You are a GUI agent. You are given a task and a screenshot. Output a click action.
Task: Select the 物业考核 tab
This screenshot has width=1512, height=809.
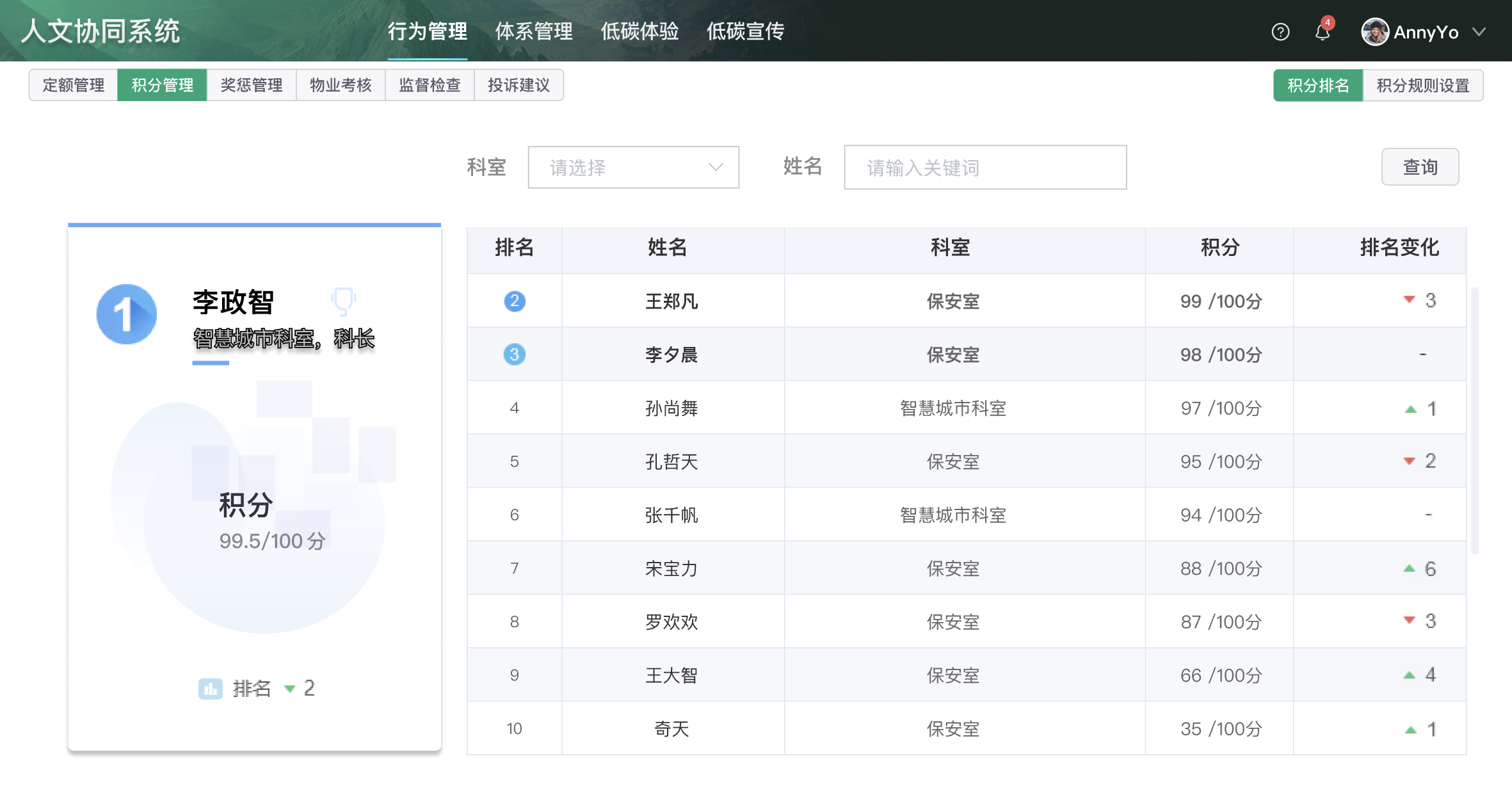341,85
